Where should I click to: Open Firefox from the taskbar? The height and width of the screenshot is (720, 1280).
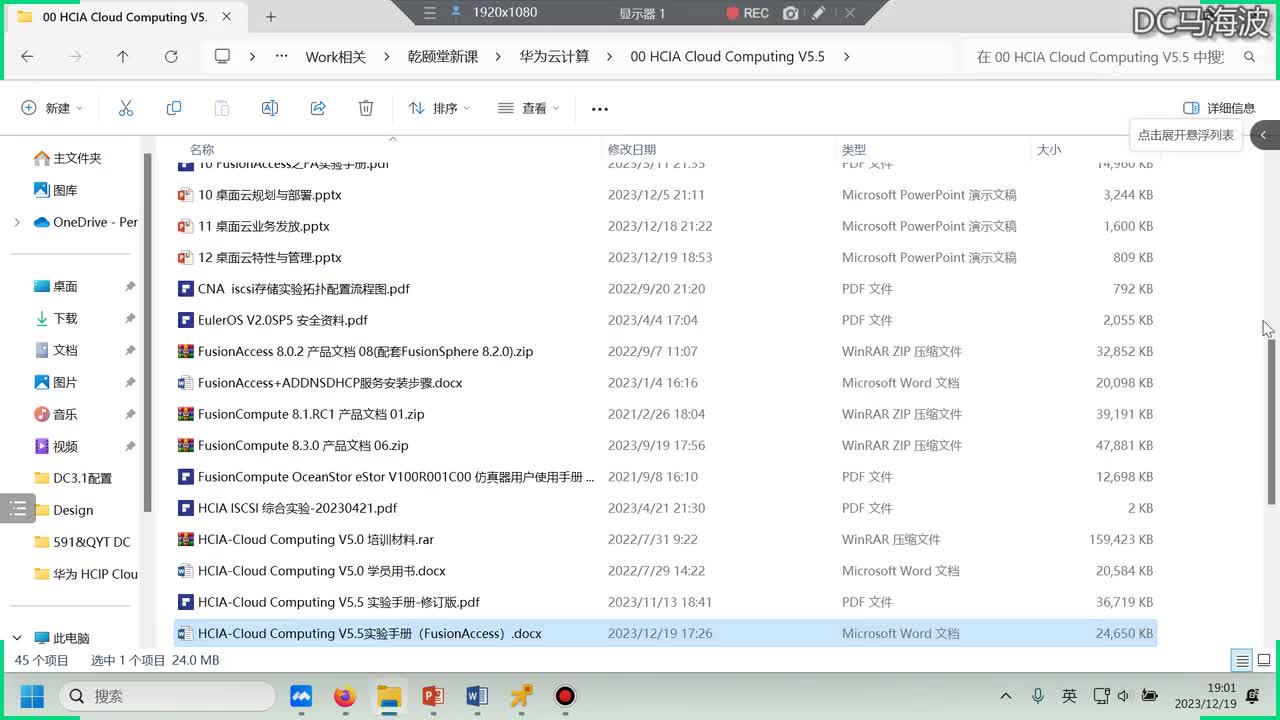pos(345,696)
